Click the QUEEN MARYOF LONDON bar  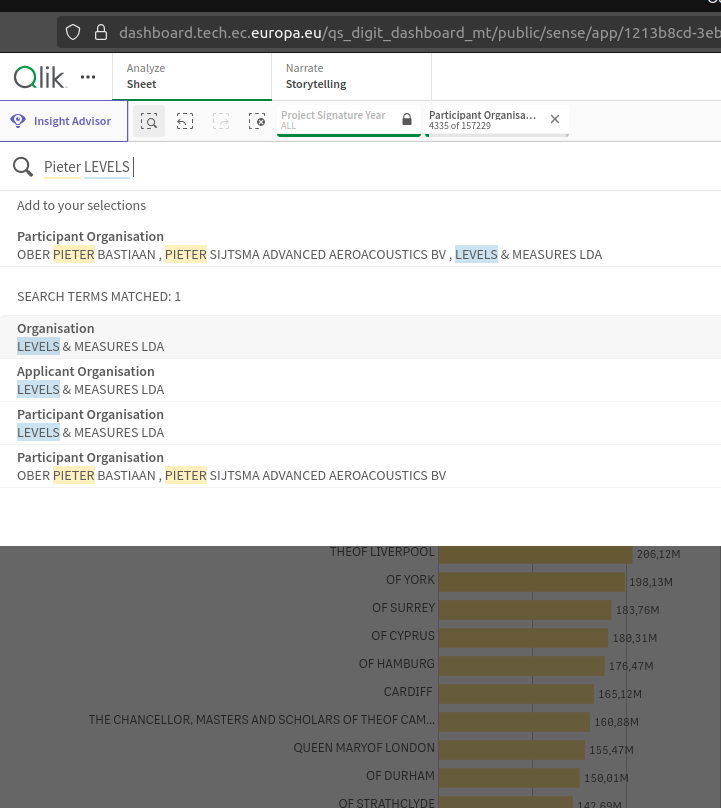coord(512,750)
